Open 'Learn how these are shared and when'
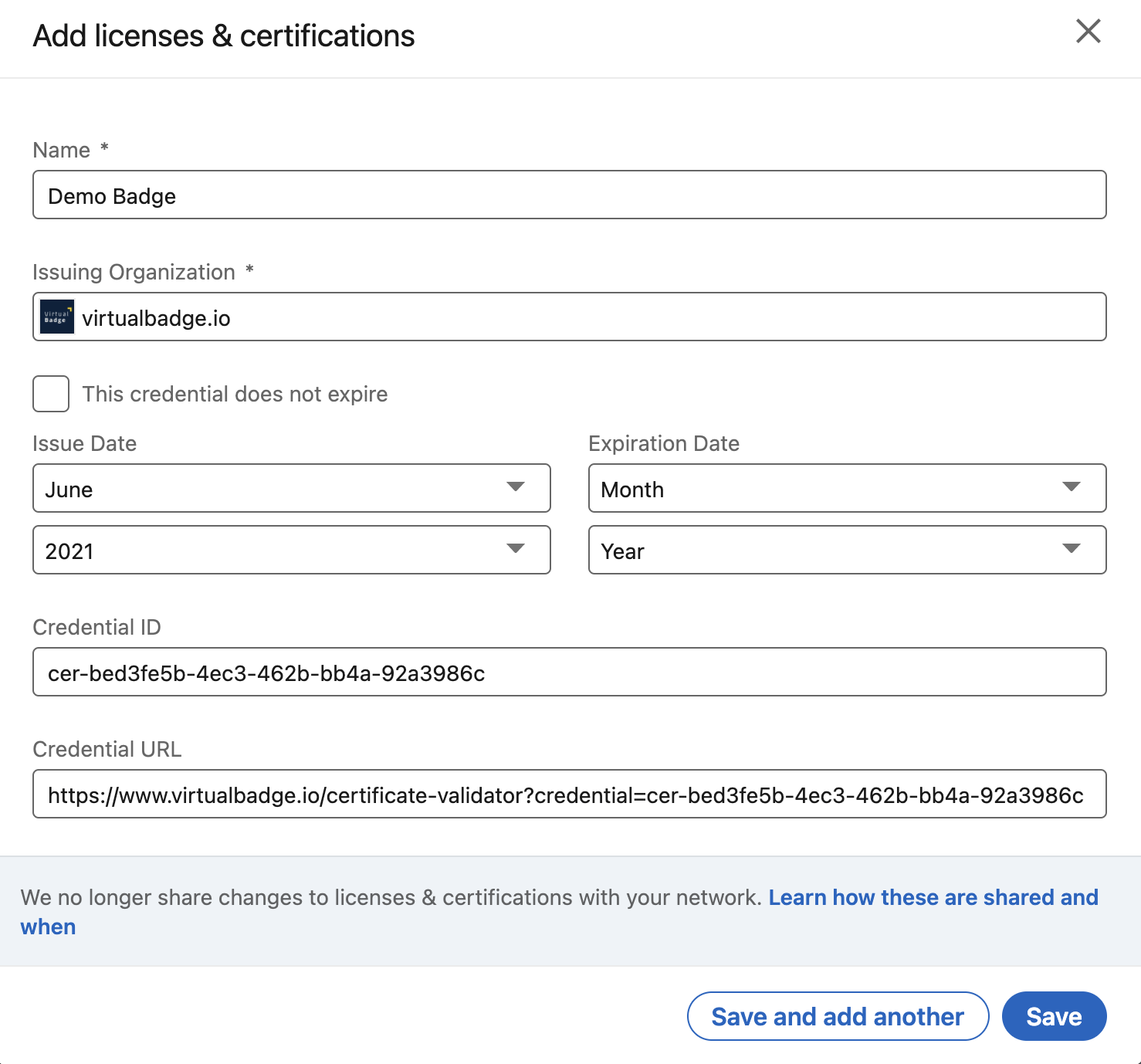Image resolution: width=1141 pixels, height=1064 pixels. click(x=934, y=897)
